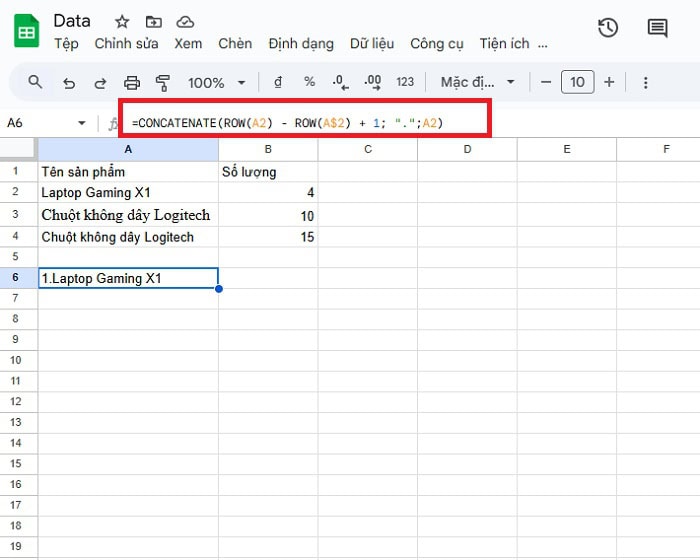700x560 pixels.
Task: Click the undo arrow
Action: pos(68,83)
